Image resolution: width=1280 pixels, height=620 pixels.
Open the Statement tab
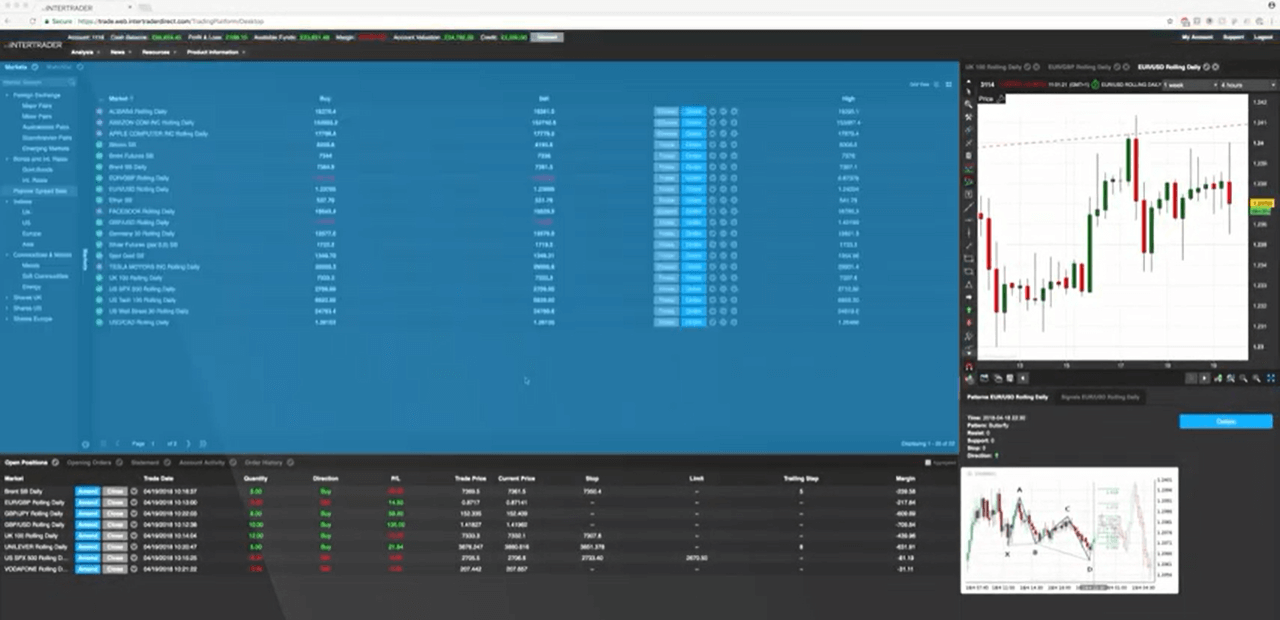coord(145,462)
